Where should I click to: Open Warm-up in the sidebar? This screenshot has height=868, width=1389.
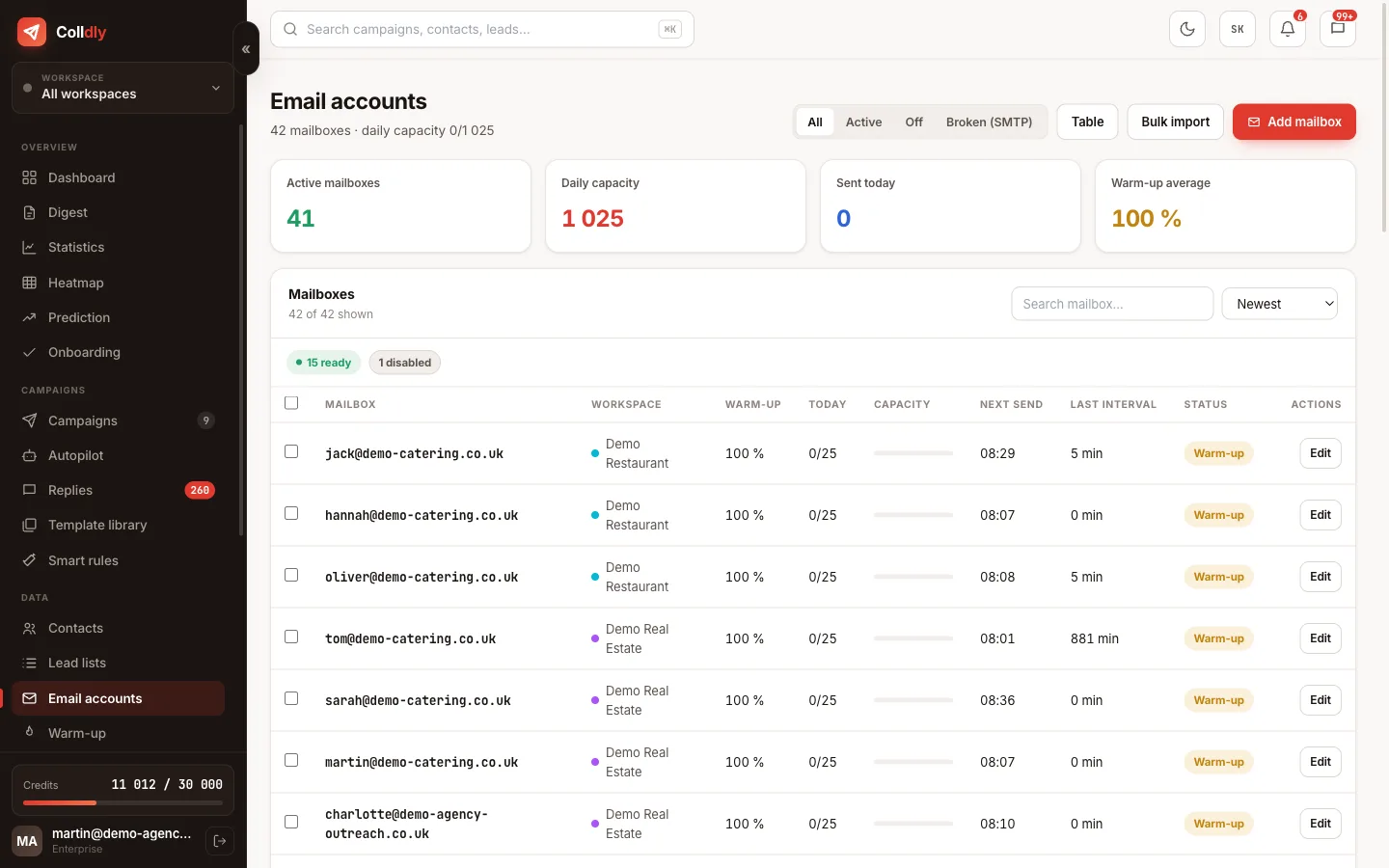tap(118, 733)
